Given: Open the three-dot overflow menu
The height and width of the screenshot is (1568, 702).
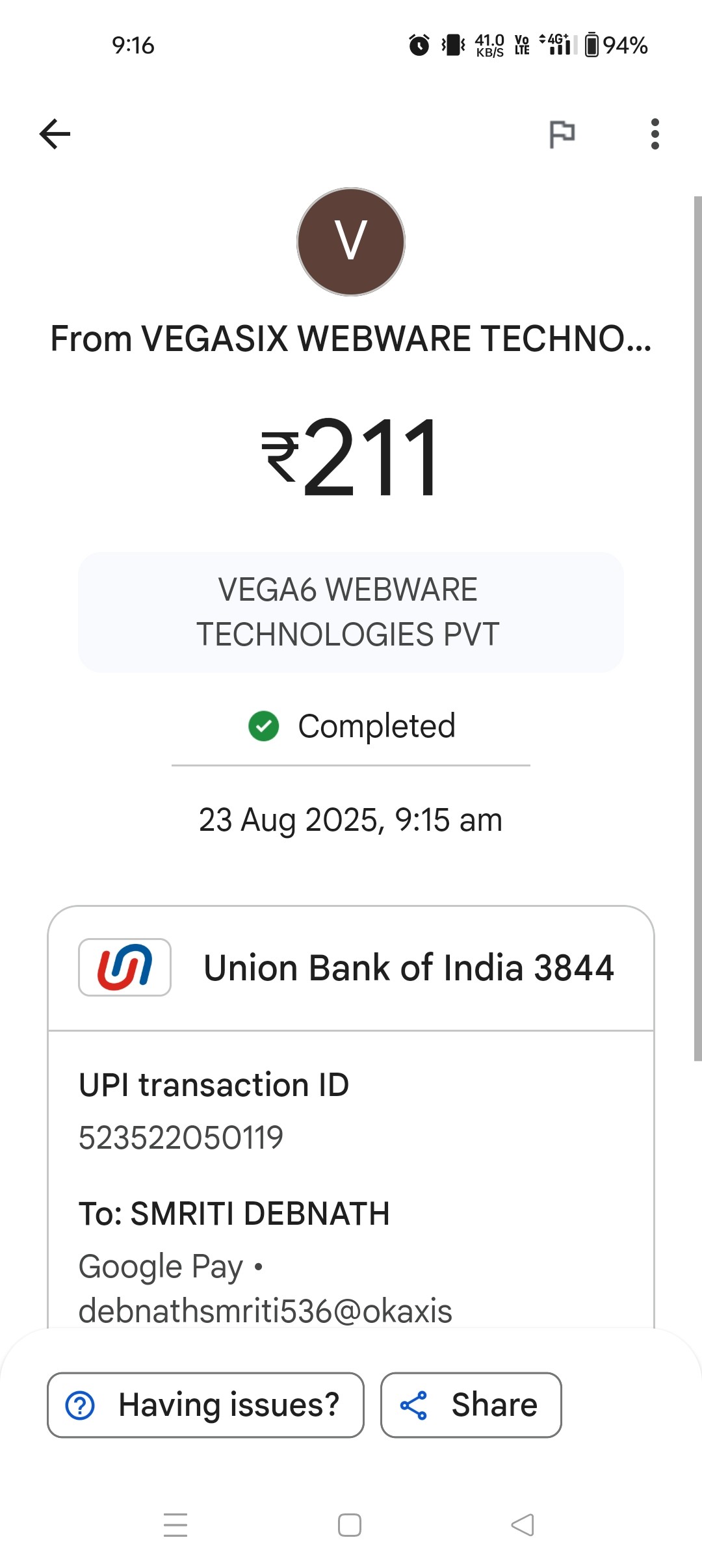Looking at the screenshot, I should coord(655,134).
